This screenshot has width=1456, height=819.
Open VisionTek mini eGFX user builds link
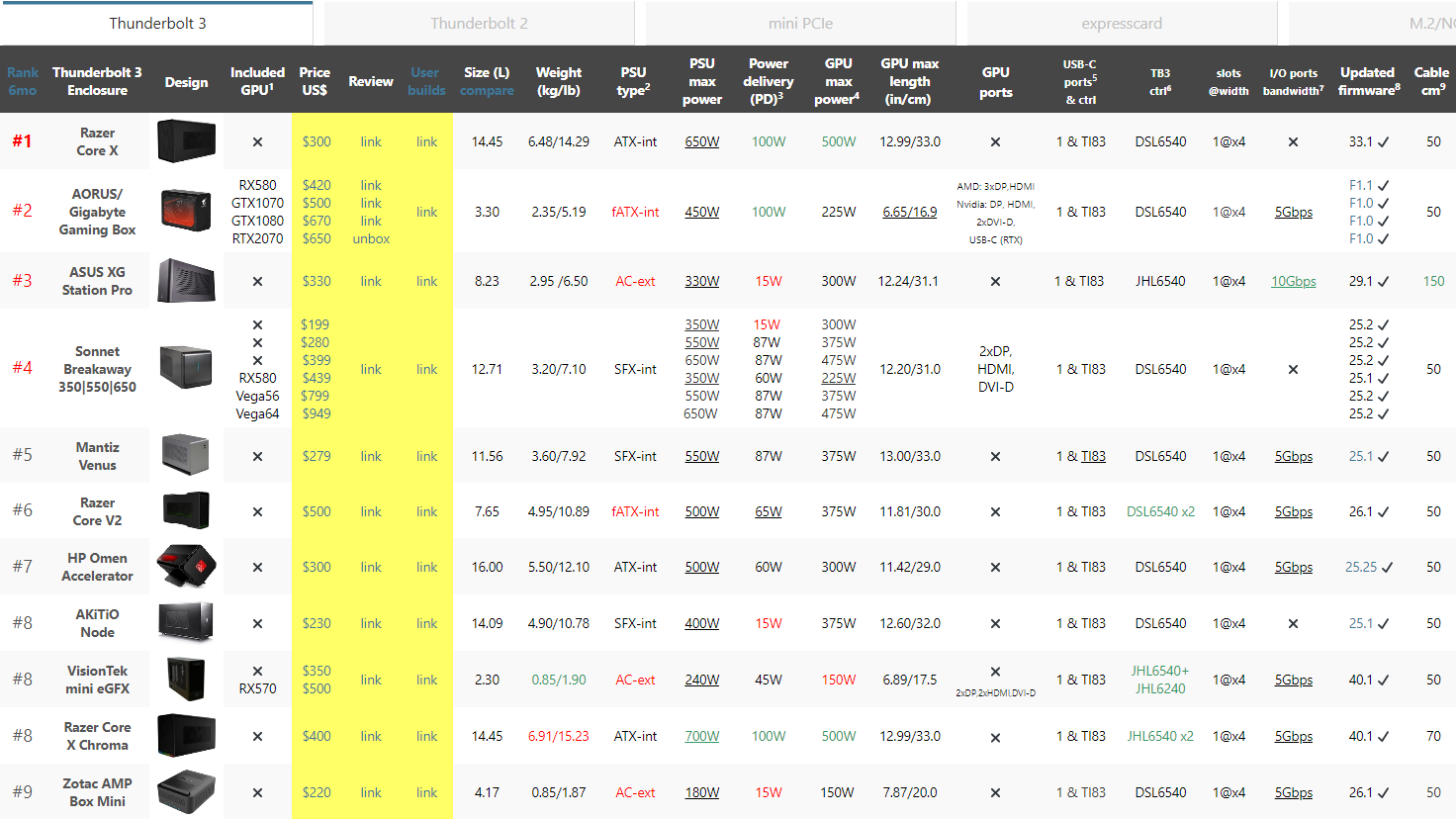(x=426, y=680)
